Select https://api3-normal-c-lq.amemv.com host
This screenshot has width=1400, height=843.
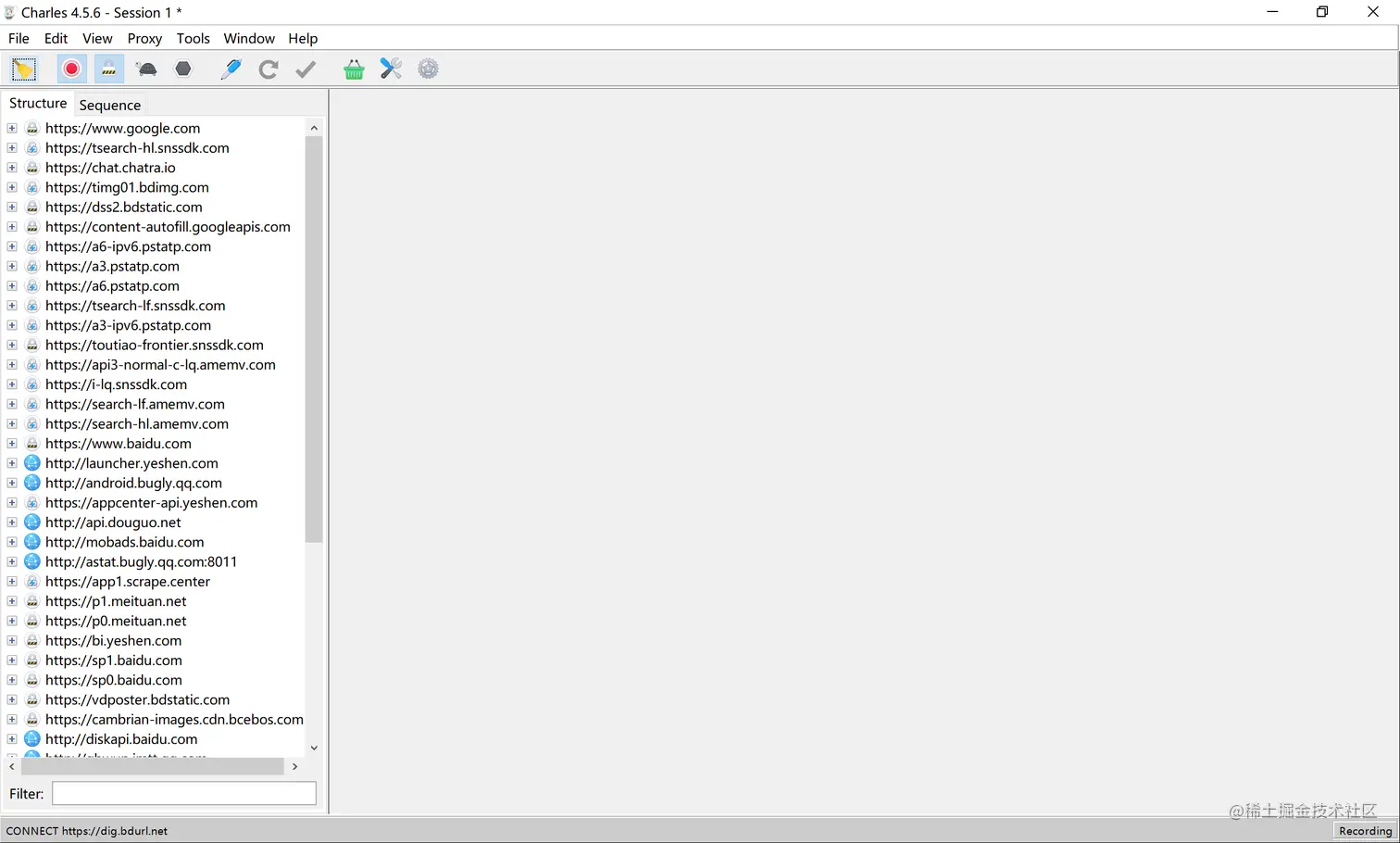coord(160,365)
